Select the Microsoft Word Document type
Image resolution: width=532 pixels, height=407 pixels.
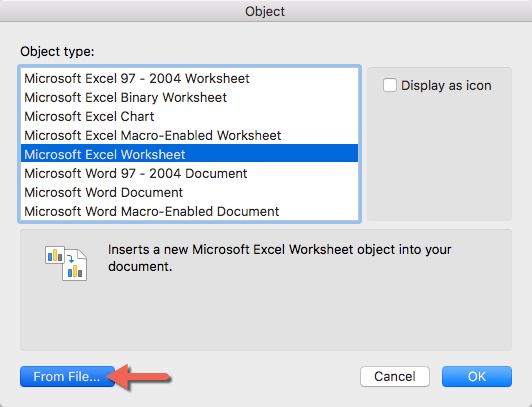coord(189,192)
